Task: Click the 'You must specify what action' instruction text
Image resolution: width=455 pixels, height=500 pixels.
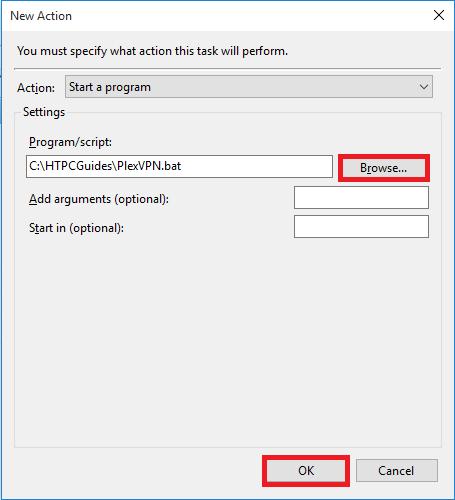Action: coord(152,51)
